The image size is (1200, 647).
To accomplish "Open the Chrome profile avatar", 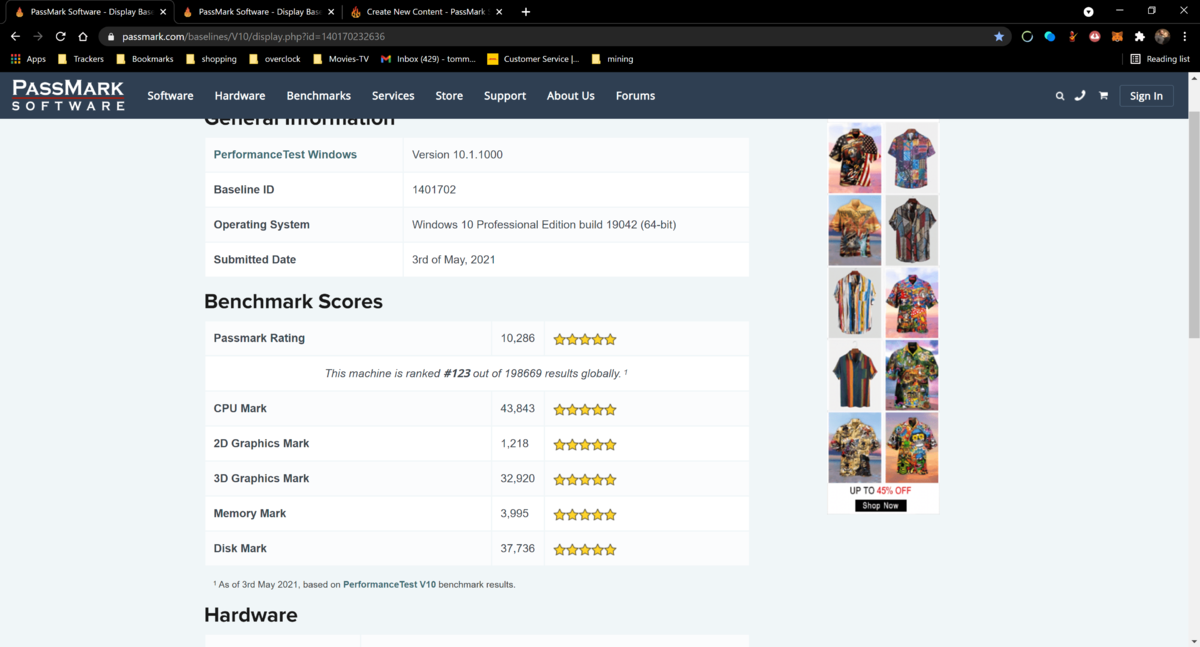I will [x=1162, y=36].
